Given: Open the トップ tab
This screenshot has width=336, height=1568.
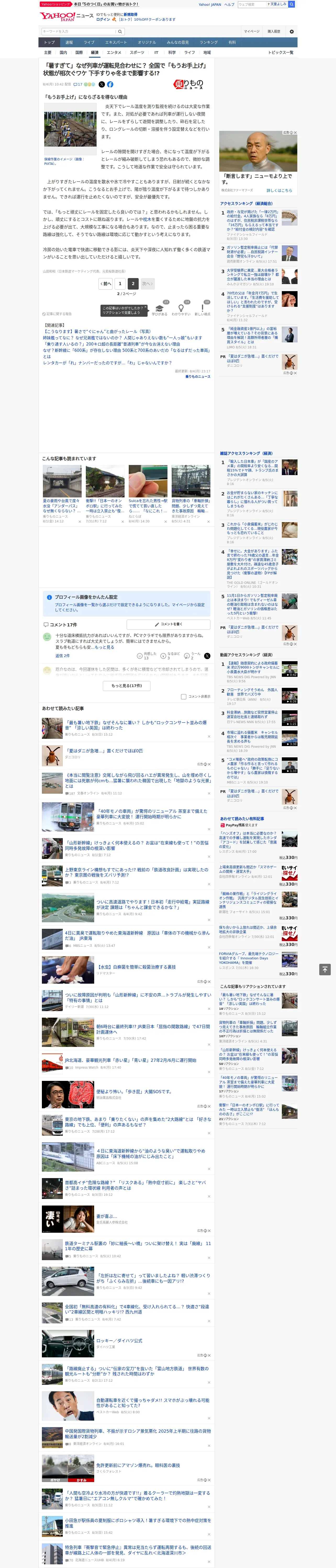Looking at the screenshot, I should (x=49, y=43).
